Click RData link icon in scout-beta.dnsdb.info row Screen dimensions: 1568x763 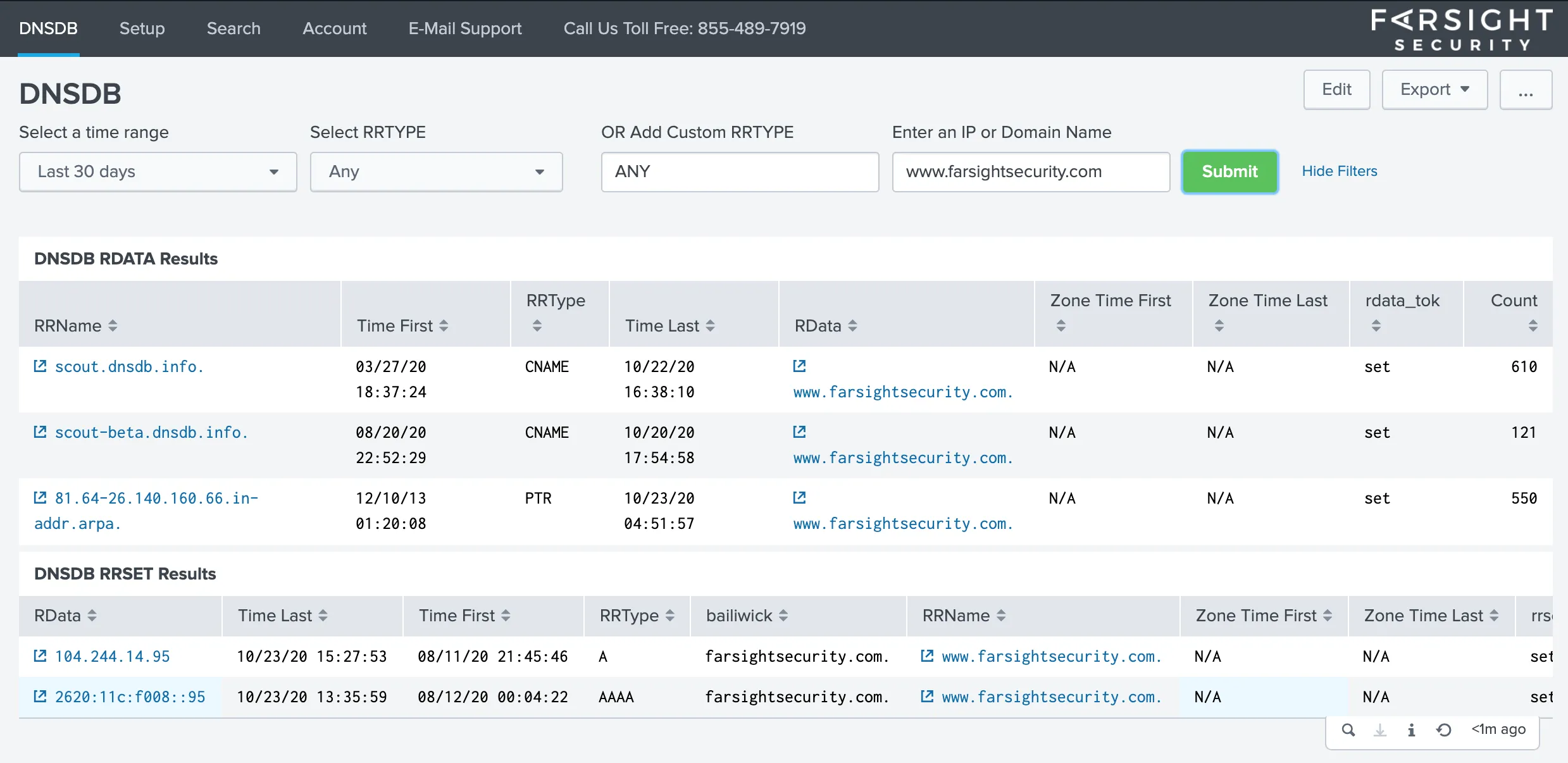(800, 432)
